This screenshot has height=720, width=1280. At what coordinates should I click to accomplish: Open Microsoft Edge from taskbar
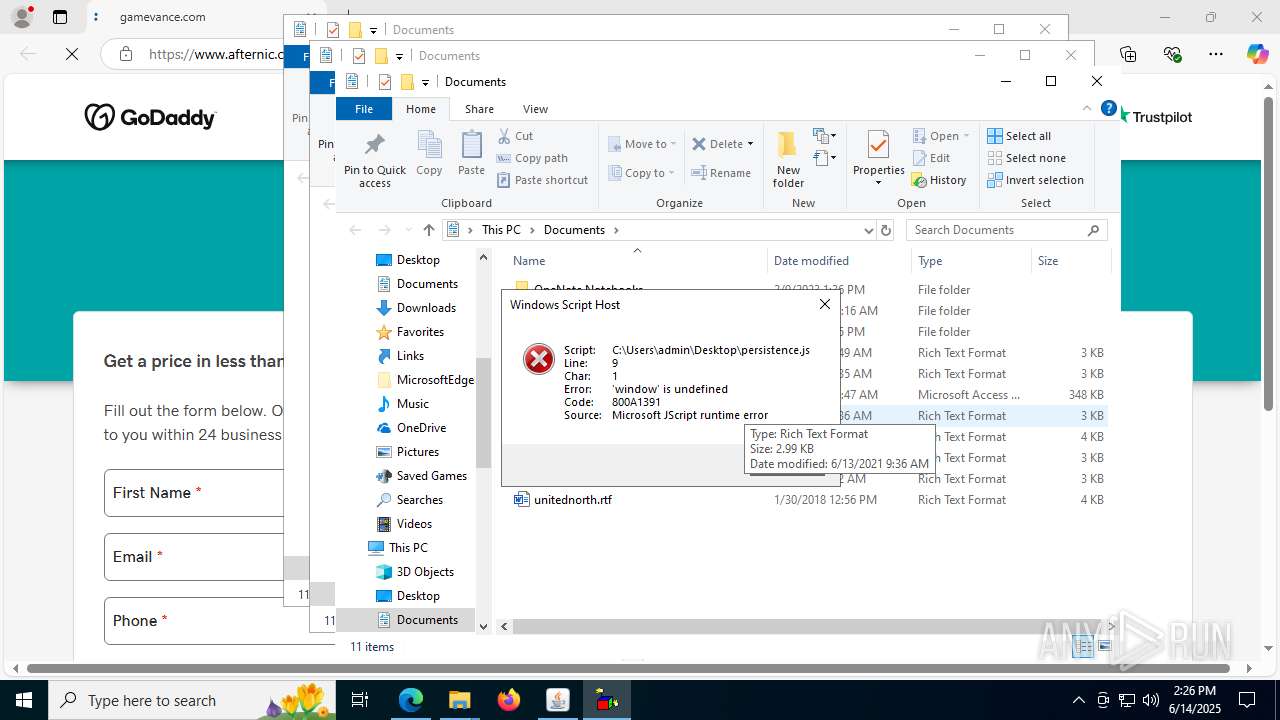[411, 700]
